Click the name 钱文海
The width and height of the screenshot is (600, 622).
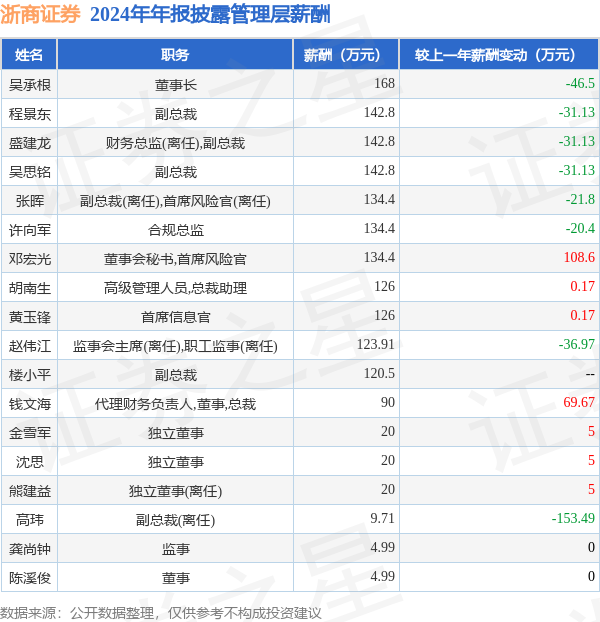tap(30, 404)
